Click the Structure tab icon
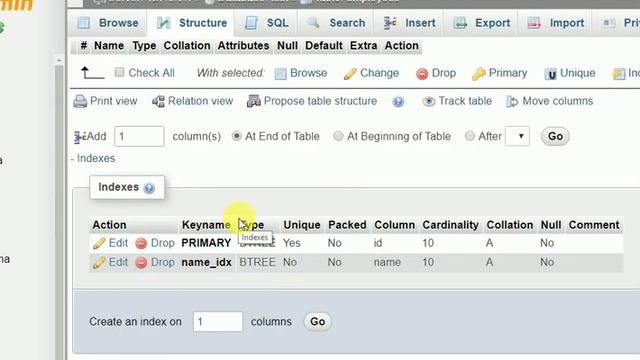 point(164,23)
